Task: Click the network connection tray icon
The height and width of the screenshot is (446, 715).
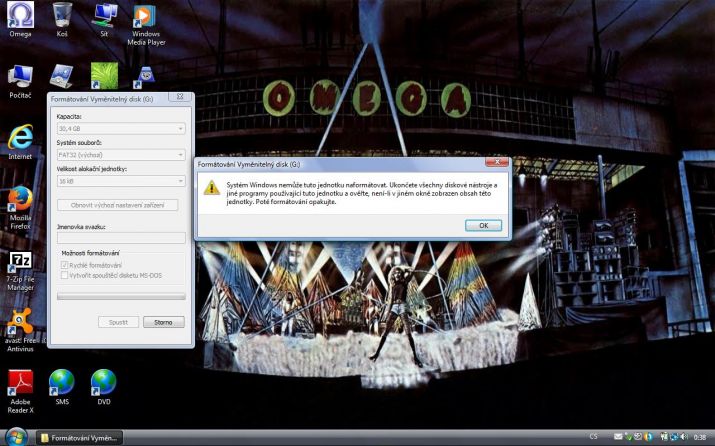Action: (x=674, y=437)
